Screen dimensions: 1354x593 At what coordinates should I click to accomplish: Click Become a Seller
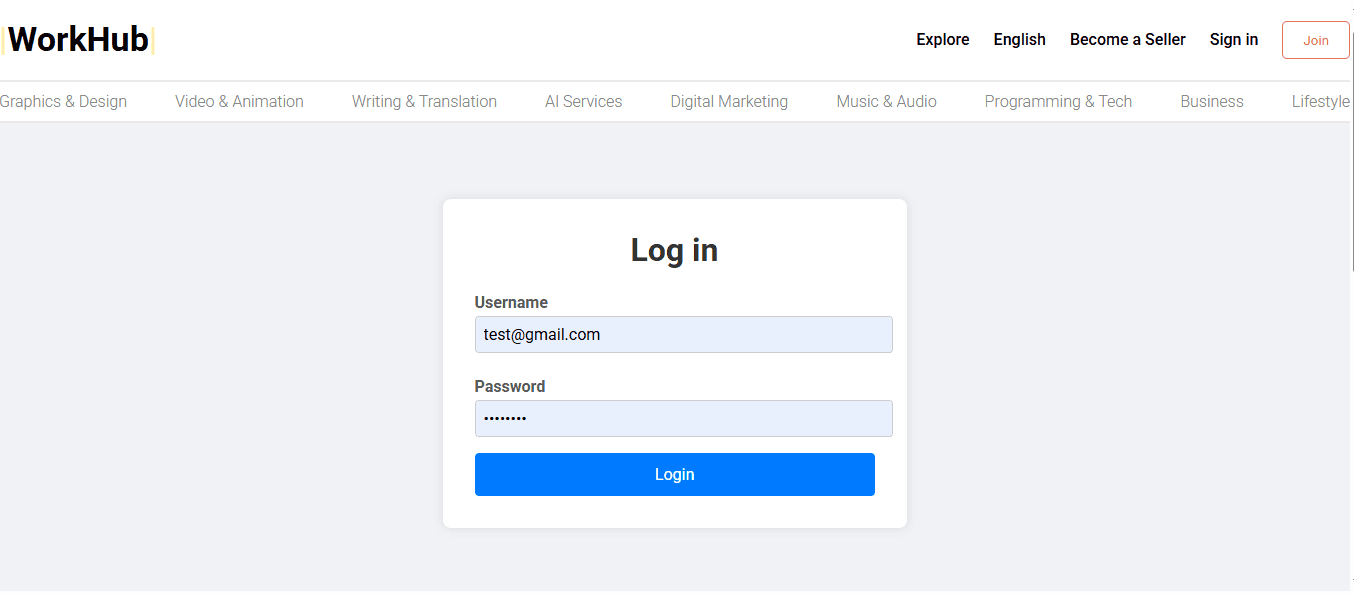click(x=1127, y=39)
